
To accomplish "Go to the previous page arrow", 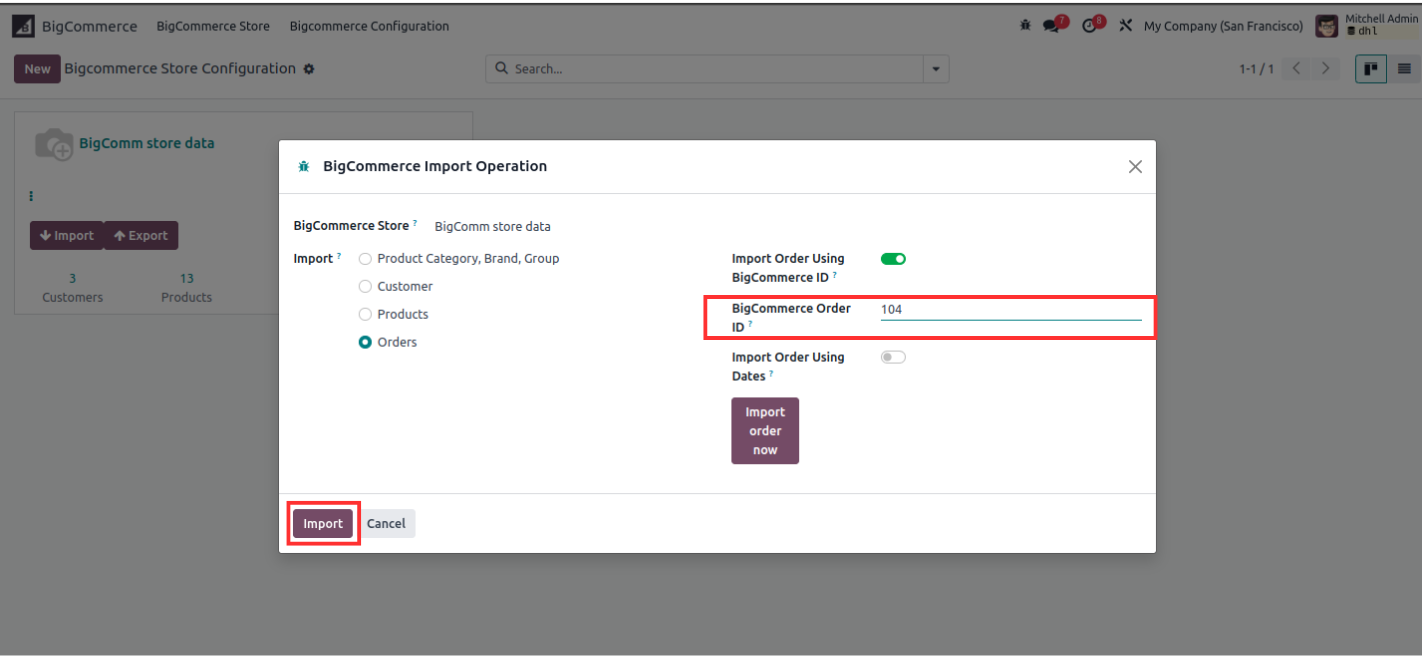I will click(x=1296, y=69).
